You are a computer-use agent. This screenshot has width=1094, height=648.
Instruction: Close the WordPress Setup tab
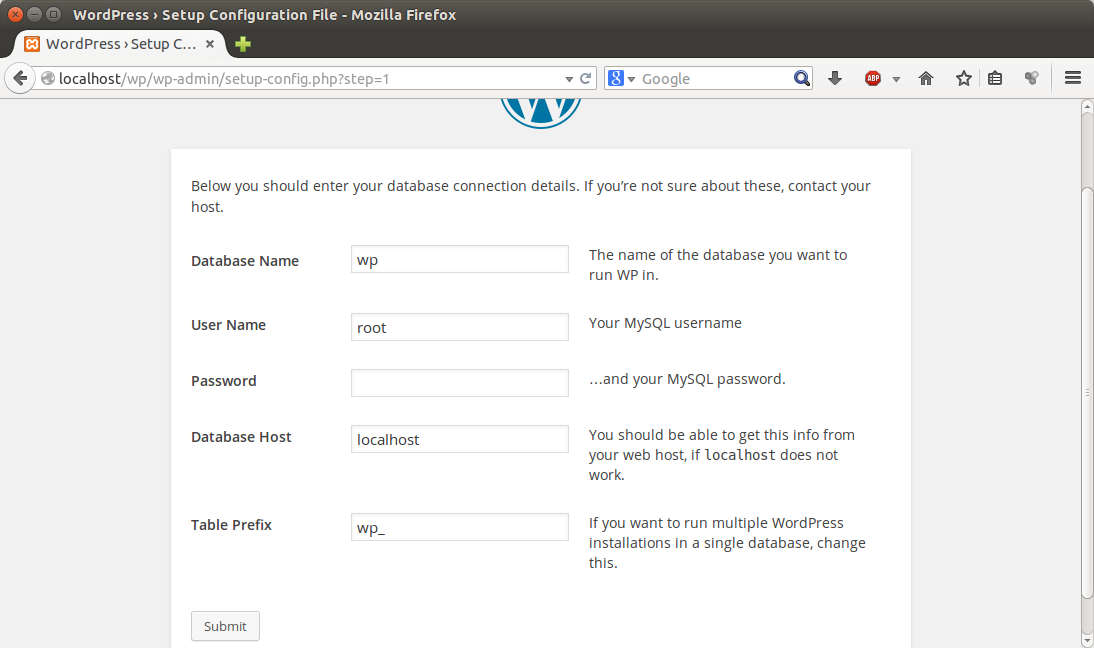(x=210, y=44)
